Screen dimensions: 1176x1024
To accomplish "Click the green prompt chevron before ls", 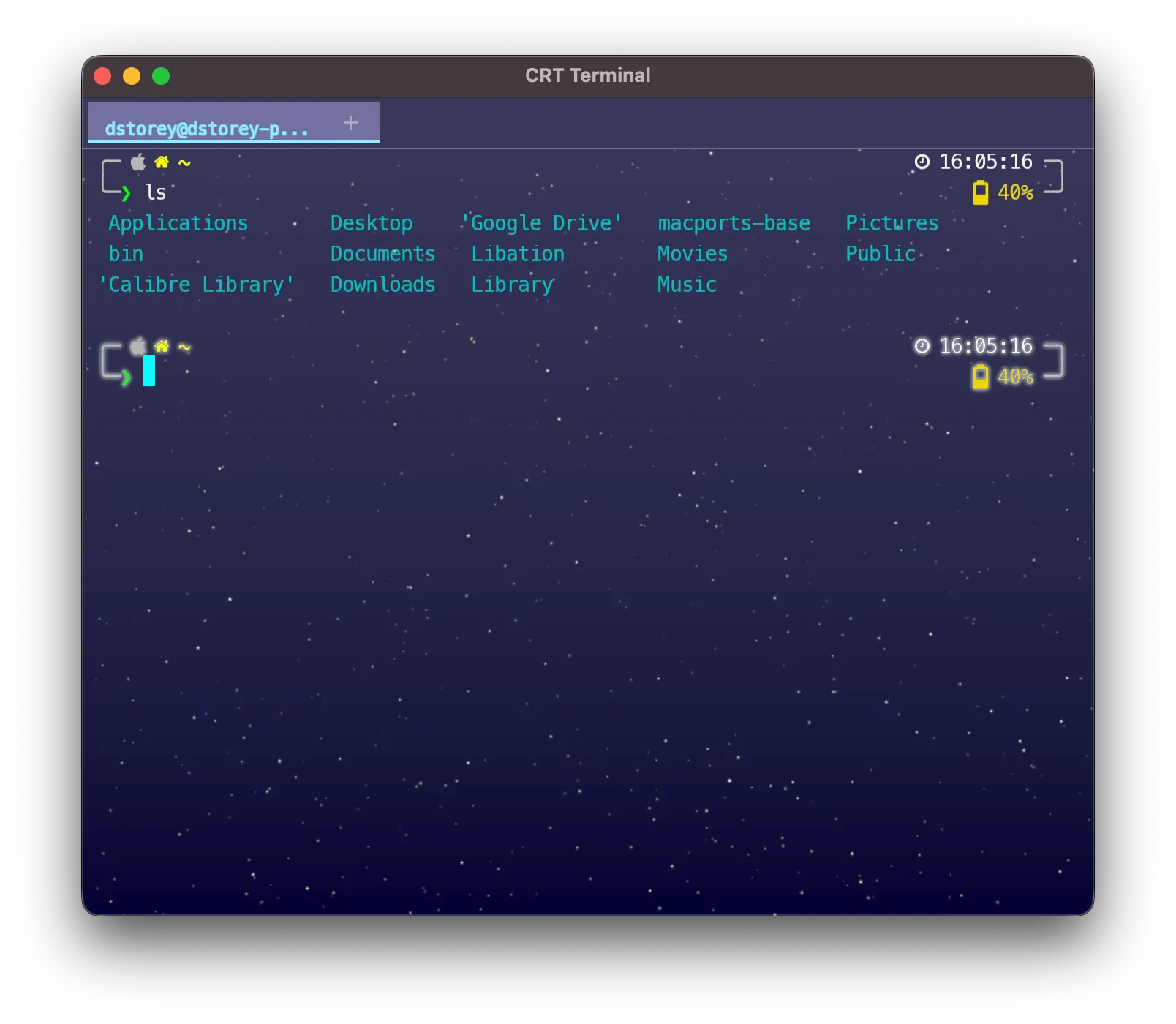I will (x=126, y=193).
